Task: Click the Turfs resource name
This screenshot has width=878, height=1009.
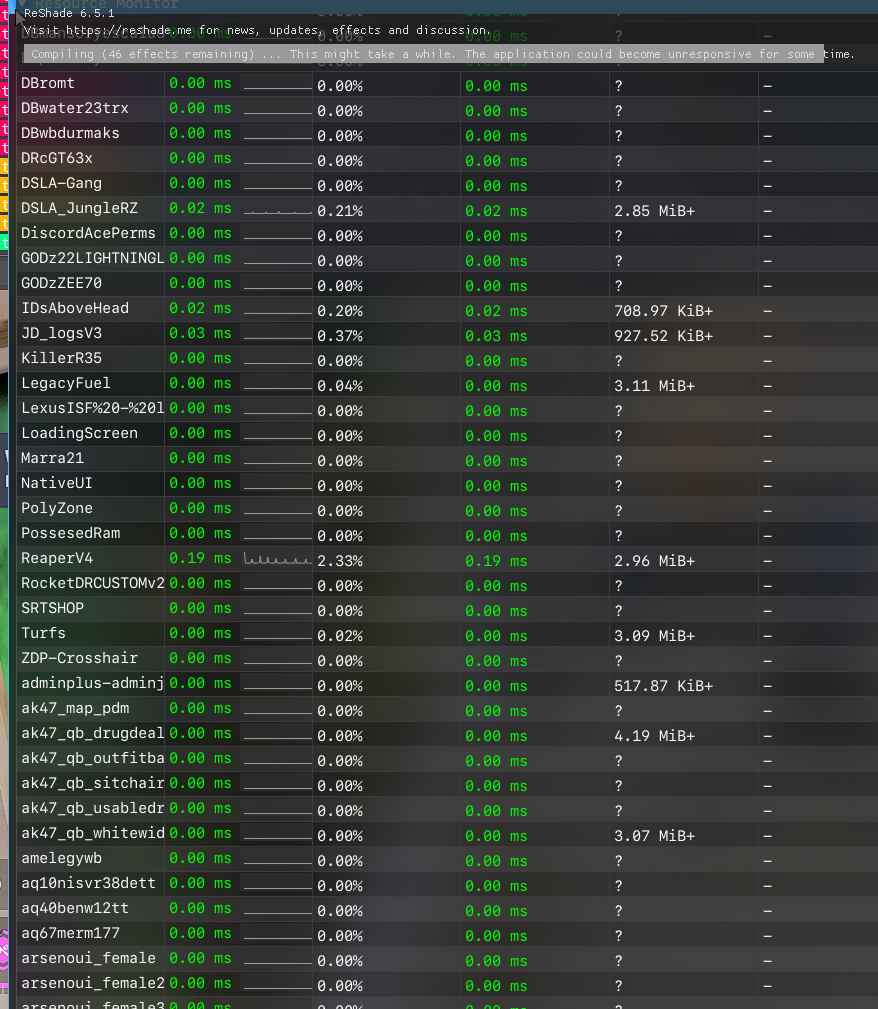Action: [43, 634]
